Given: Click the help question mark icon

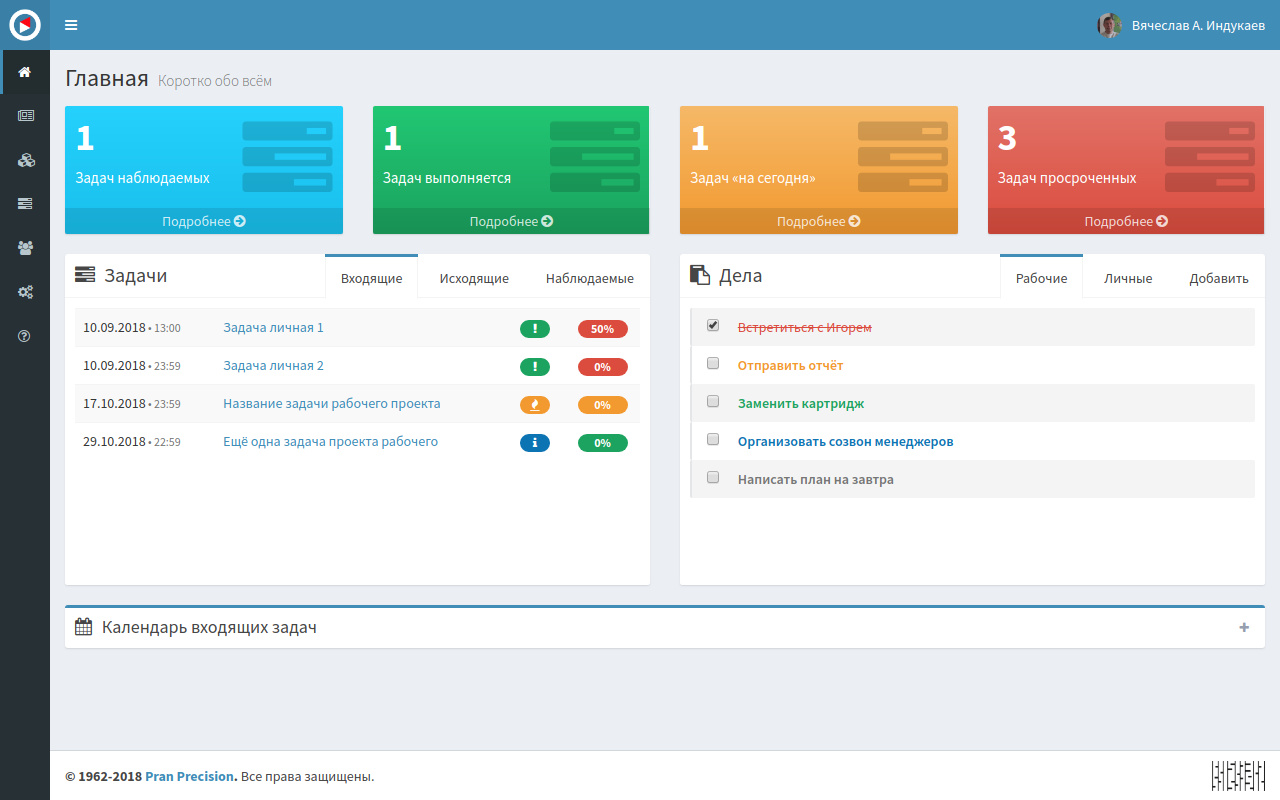Looking at the screenshot, I should click(25, 336).
